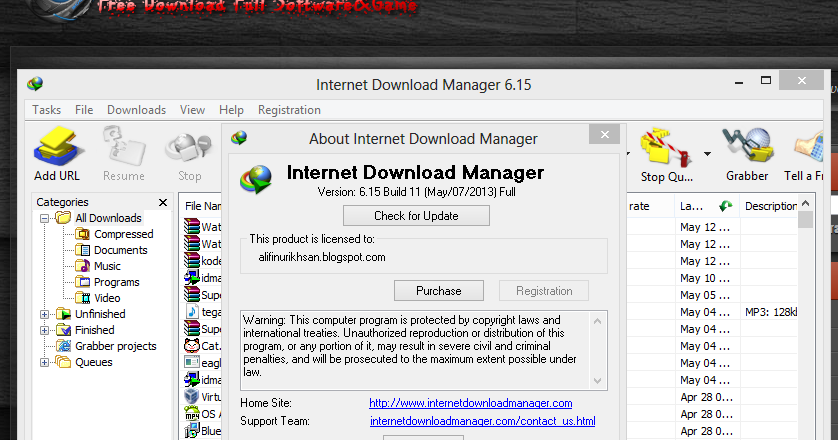Image resolution: width=838 pixels, height=440 pixels.
Task: Select the file row starting with 'tega'
Action: pos(203,312)
